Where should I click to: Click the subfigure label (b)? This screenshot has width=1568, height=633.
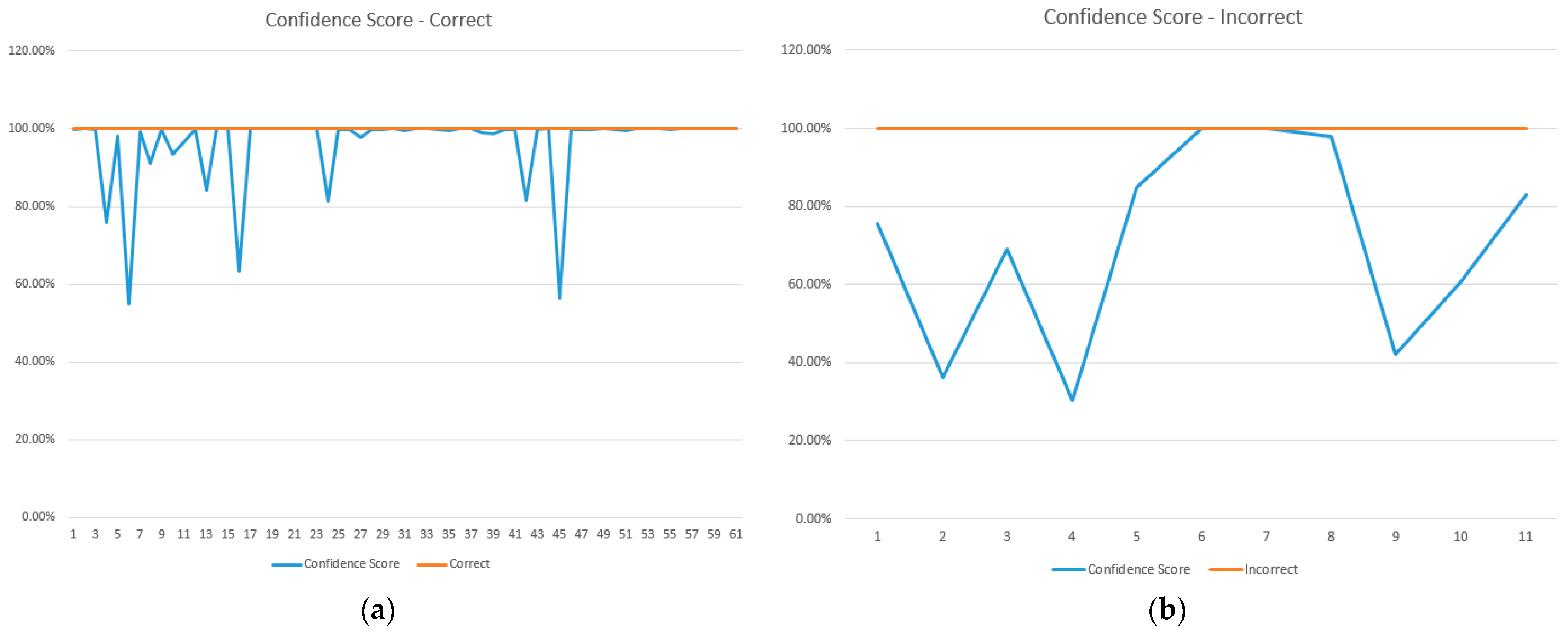pyautogui.click(x=1167, y=610)
